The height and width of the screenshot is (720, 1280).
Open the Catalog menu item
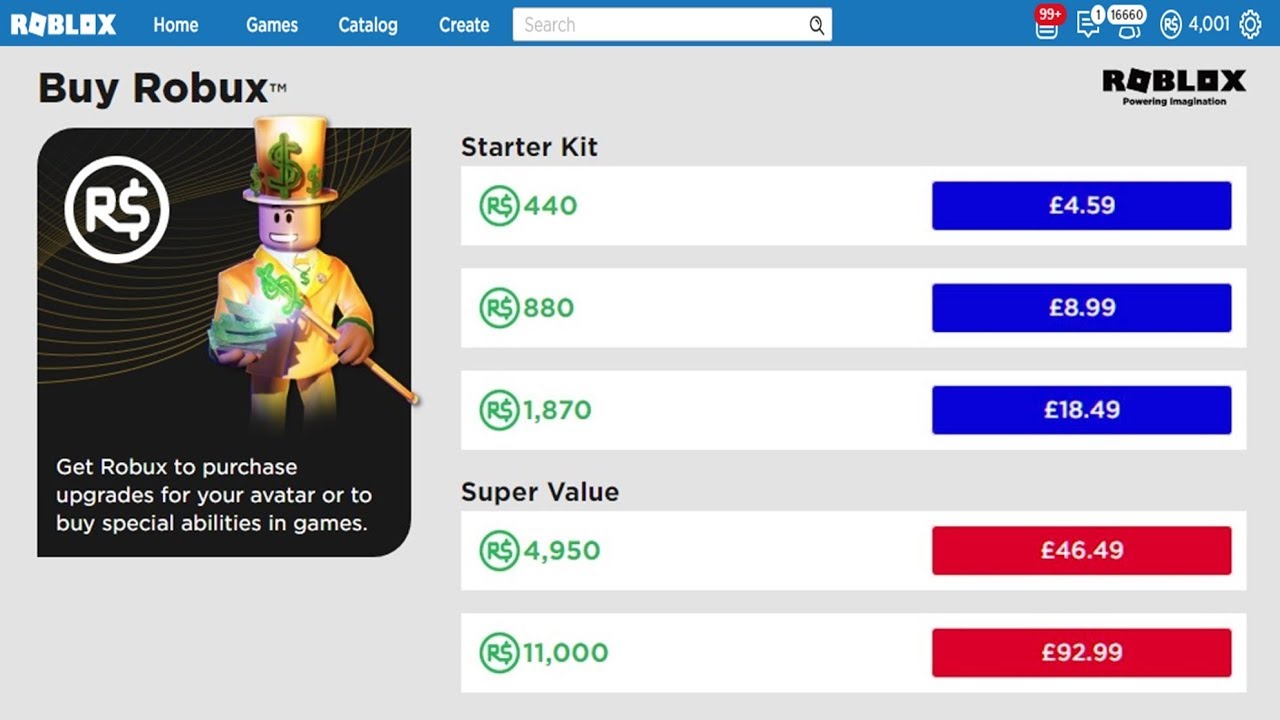pyautogui.click(x=368, y=25)
